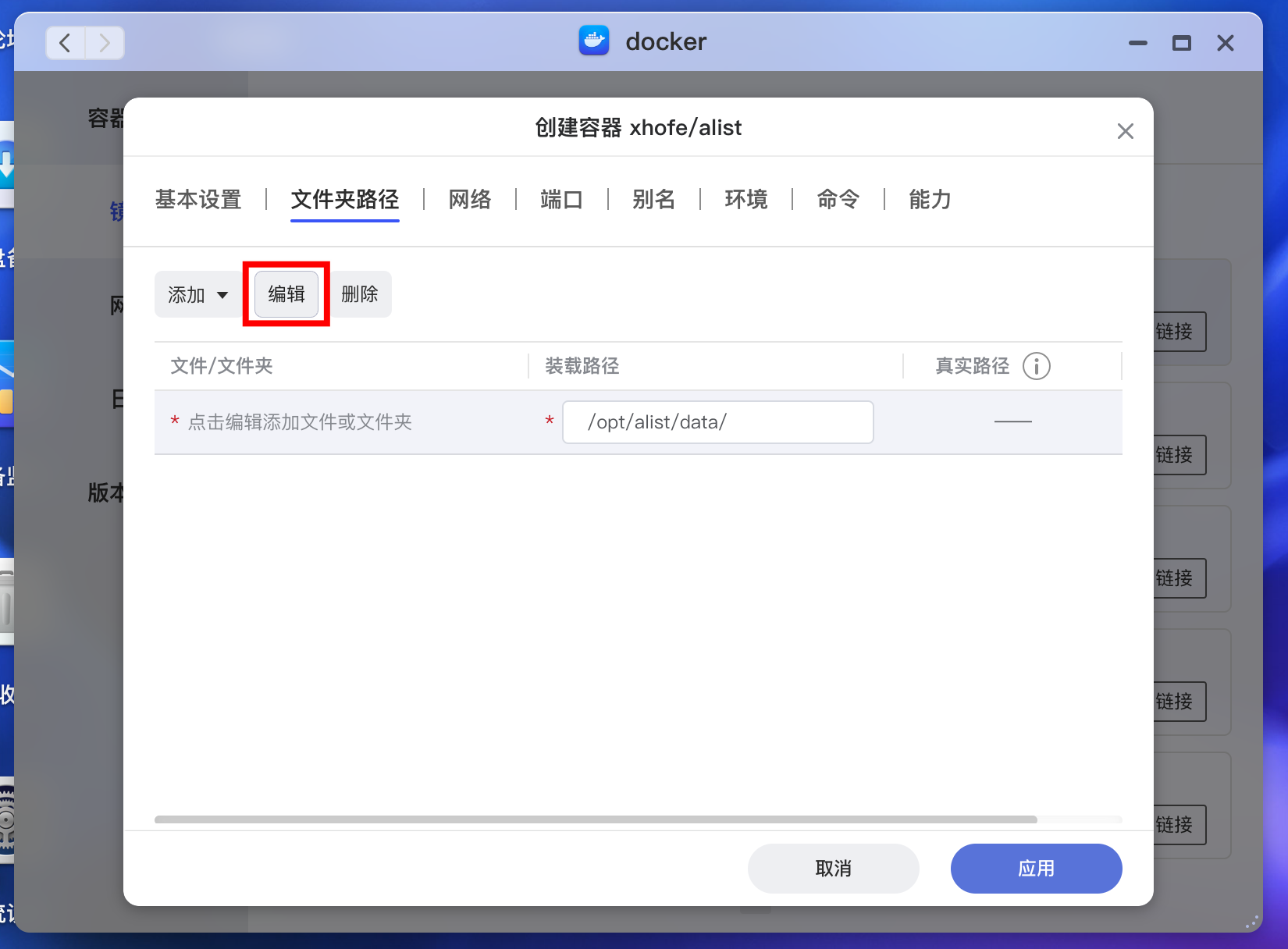The image size is (1288, 949).
Task: Click the 应用 button
Action: point(1037,869)
